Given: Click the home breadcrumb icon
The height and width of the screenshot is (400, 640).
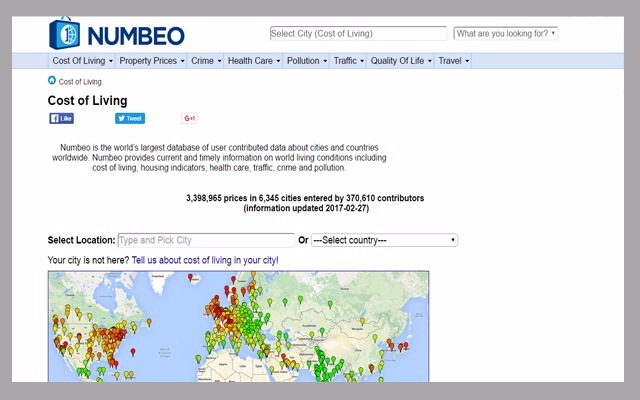Looking at the screenshot, I should (52, 80).
